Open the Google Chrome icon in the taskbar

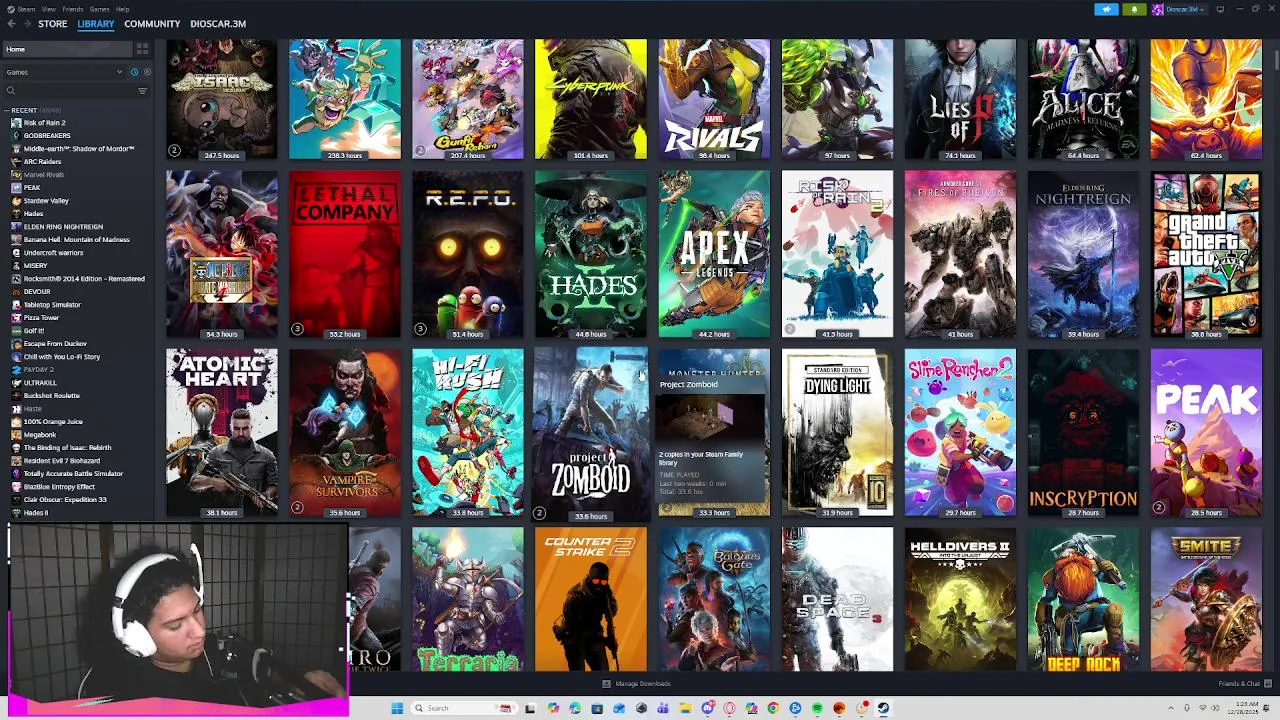pyautogui.click(x=773, y=708)
